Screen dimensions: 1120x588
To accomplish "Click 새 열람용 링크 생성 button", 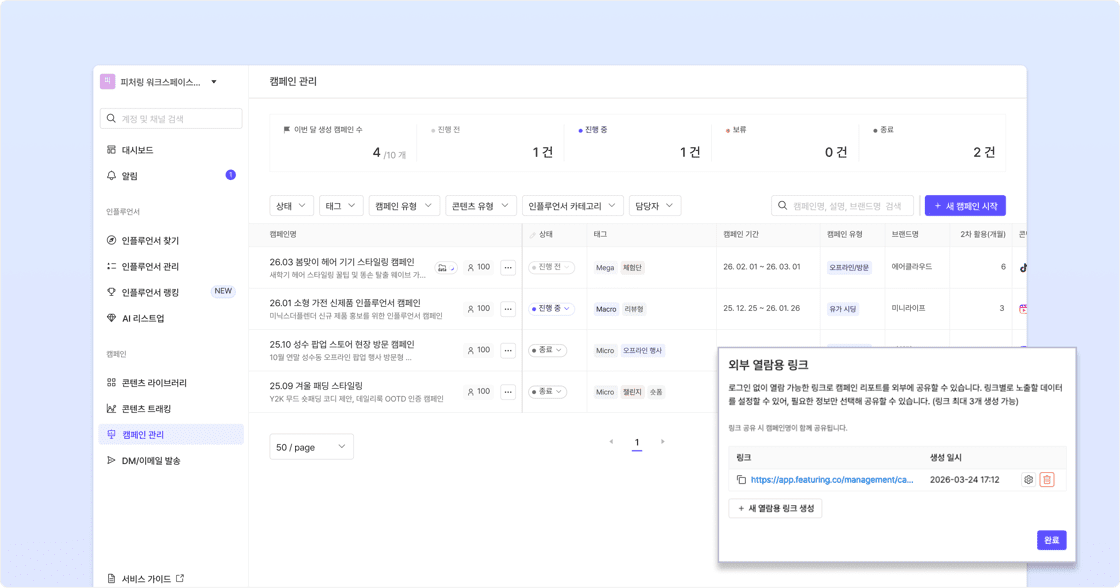I will pos(775,508).
